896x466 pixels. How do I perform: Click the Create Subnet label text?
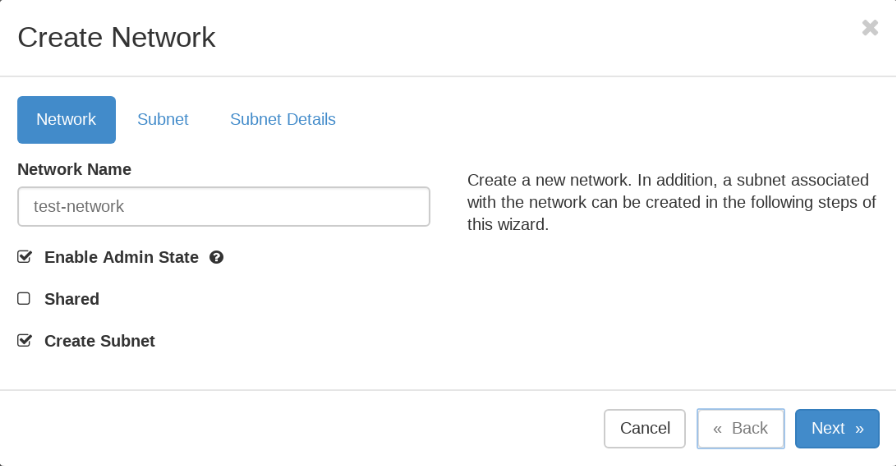pos(99,341)
